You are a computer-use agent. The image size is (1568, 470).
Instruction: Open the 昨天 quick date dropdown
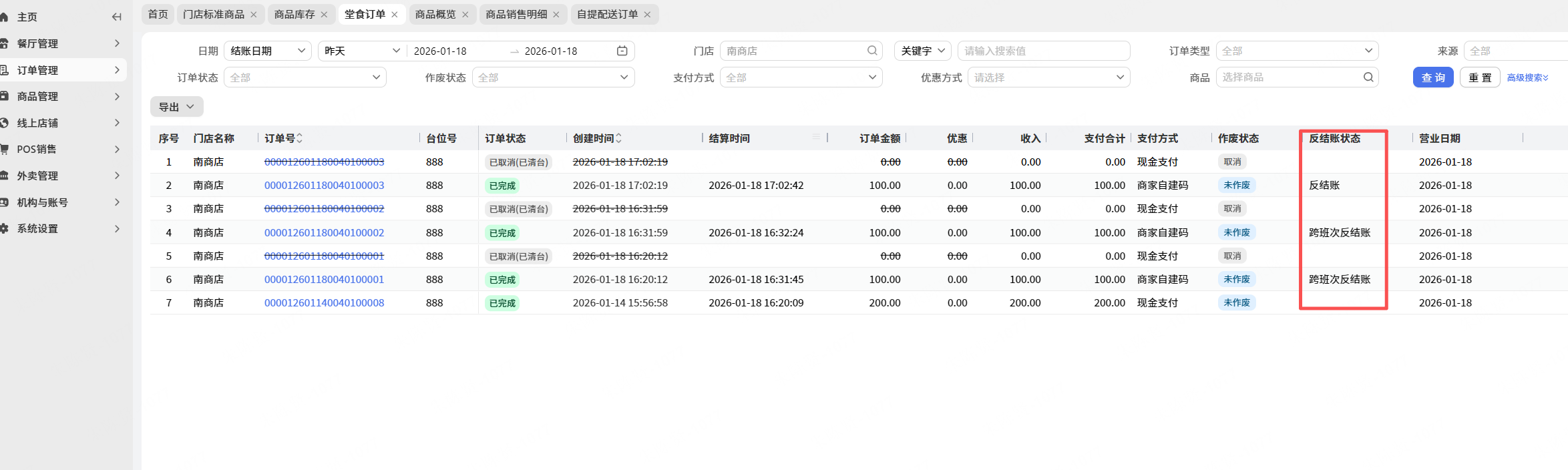(362, 51)
